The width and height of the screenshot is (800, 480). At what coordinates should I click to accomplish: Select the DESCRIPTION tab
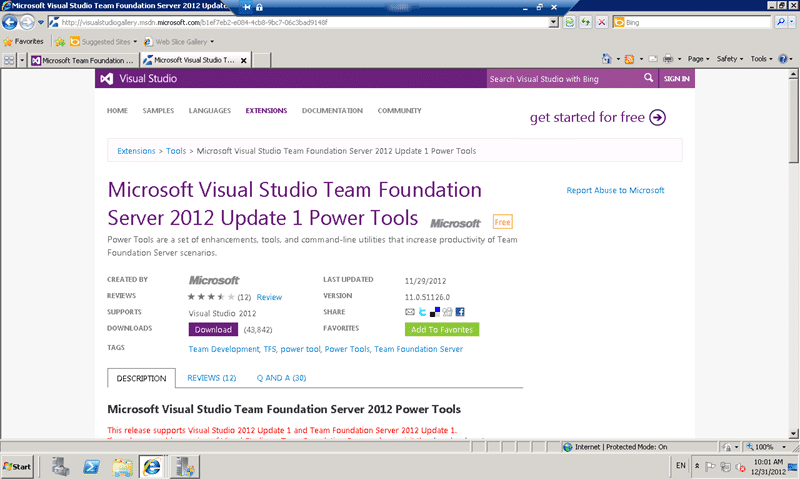(141, 378)
